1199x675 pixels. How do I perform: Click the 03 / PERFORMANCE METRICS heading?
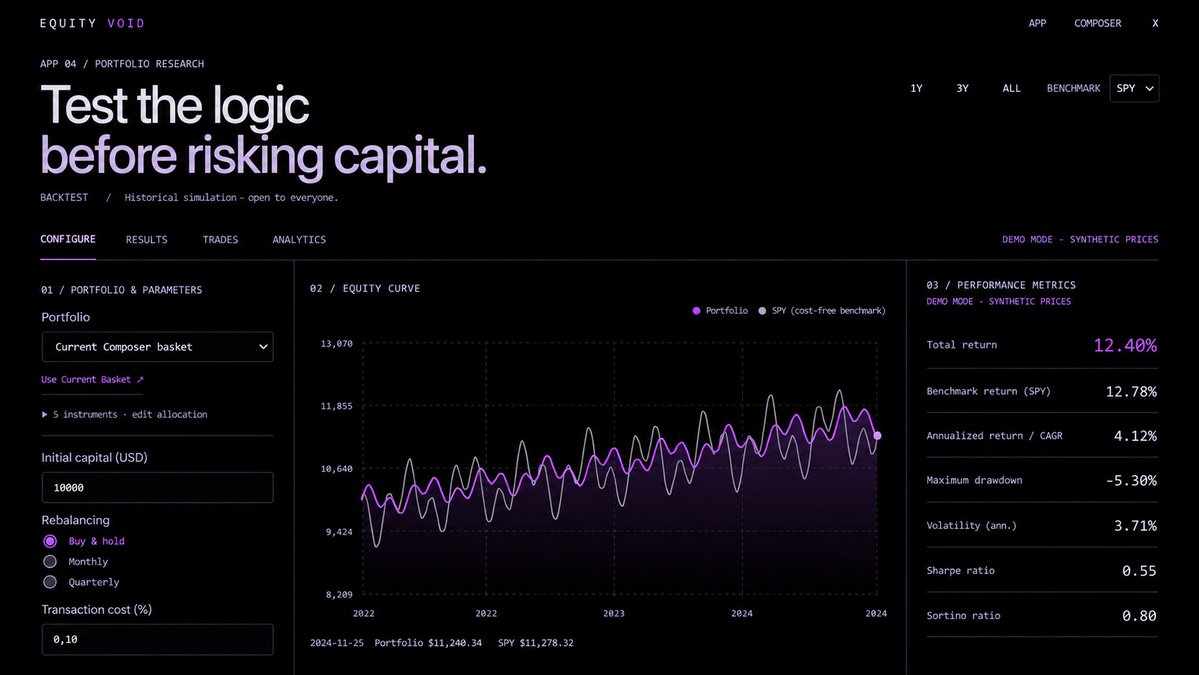click(x=1001, y=285)
